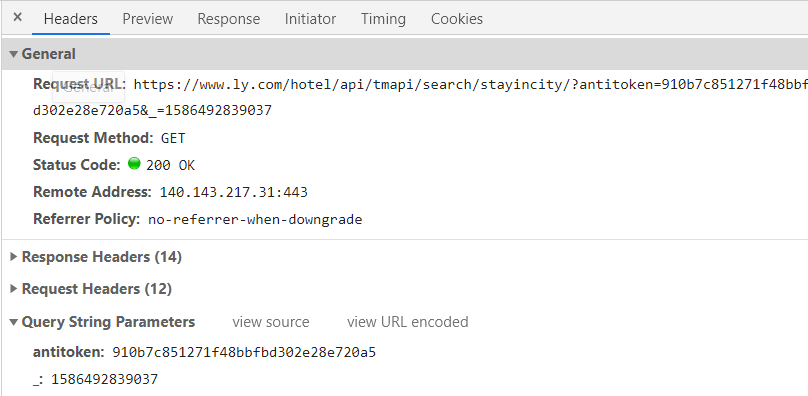Close the request details panel

pyautogui.click(x=18, y=18)
